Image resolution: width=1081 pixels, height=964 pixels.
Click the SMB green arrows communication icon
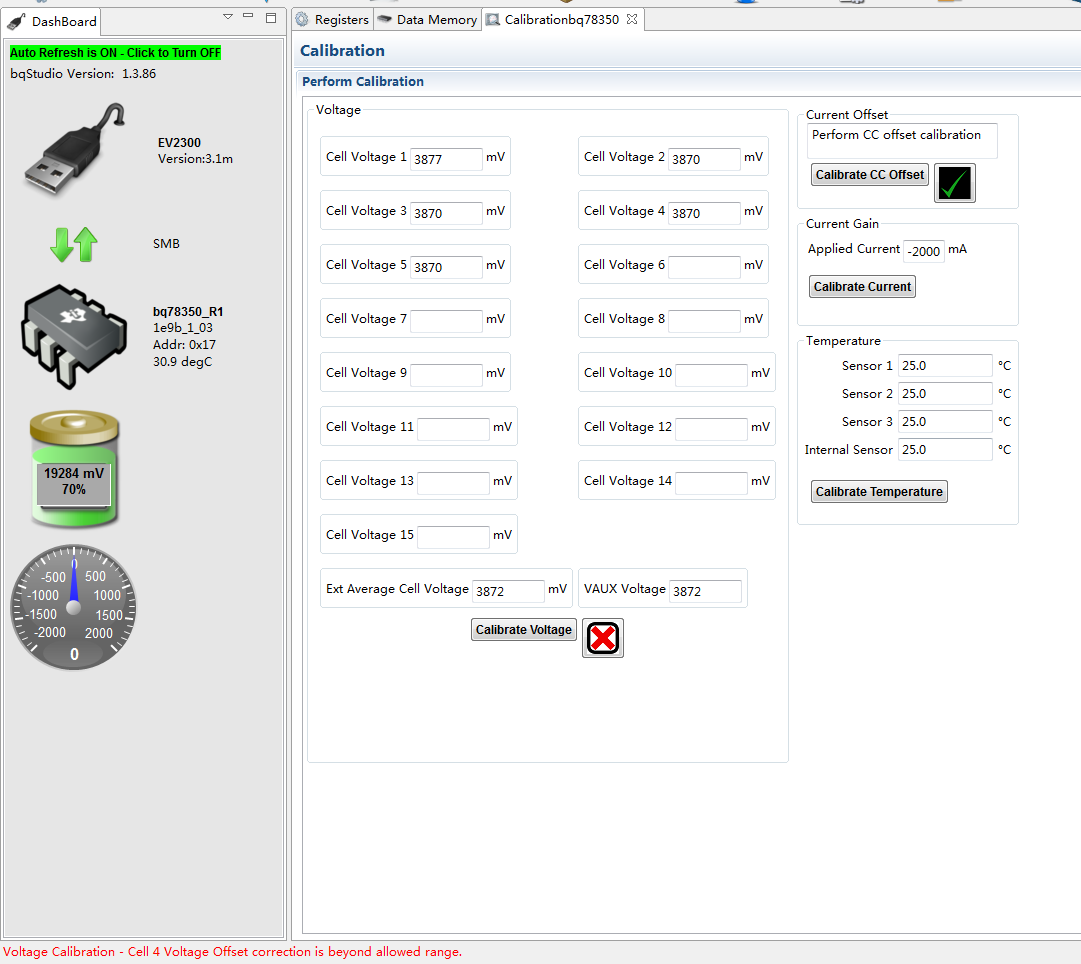74,244
